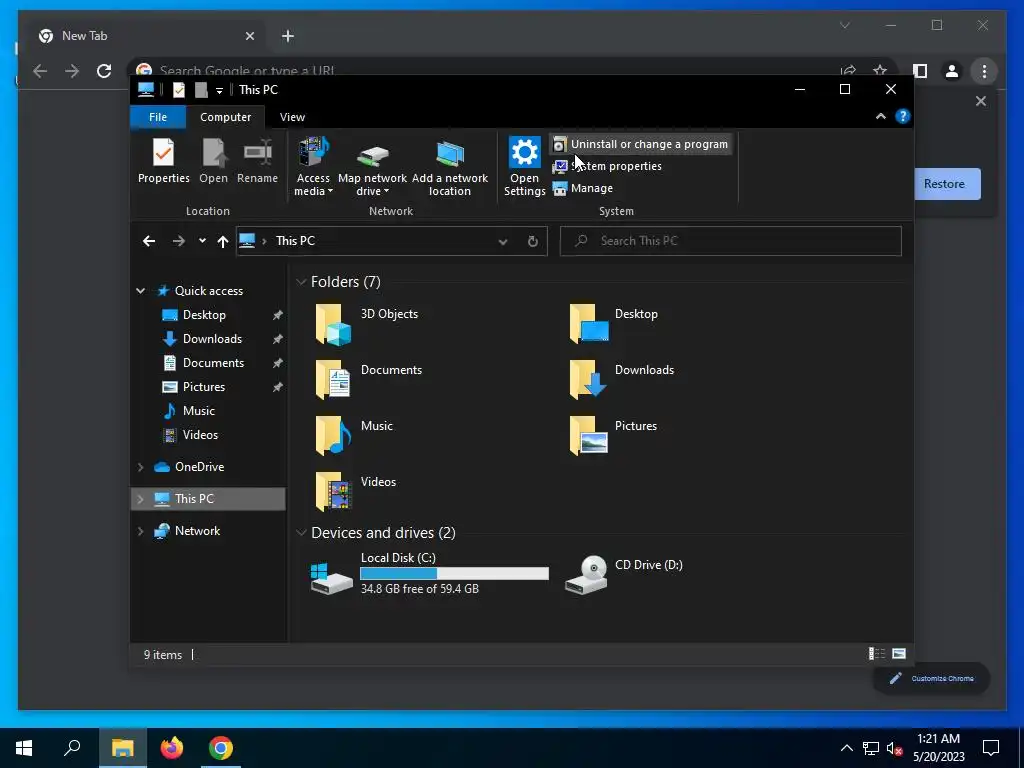
Task: Open Chrome profile icon
Action: [x=952, y=71]
